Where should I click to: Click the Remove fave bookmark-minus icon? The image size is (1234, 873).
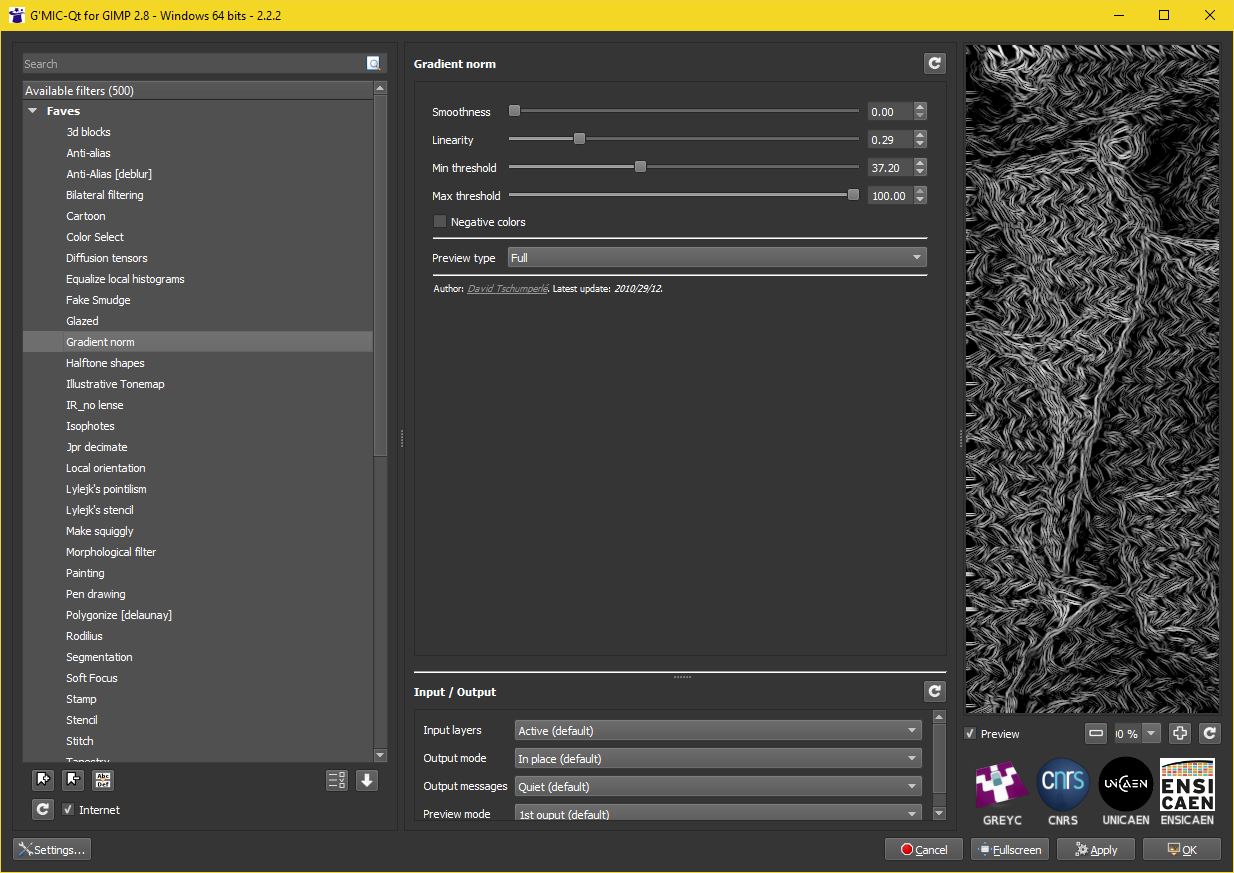73,781
